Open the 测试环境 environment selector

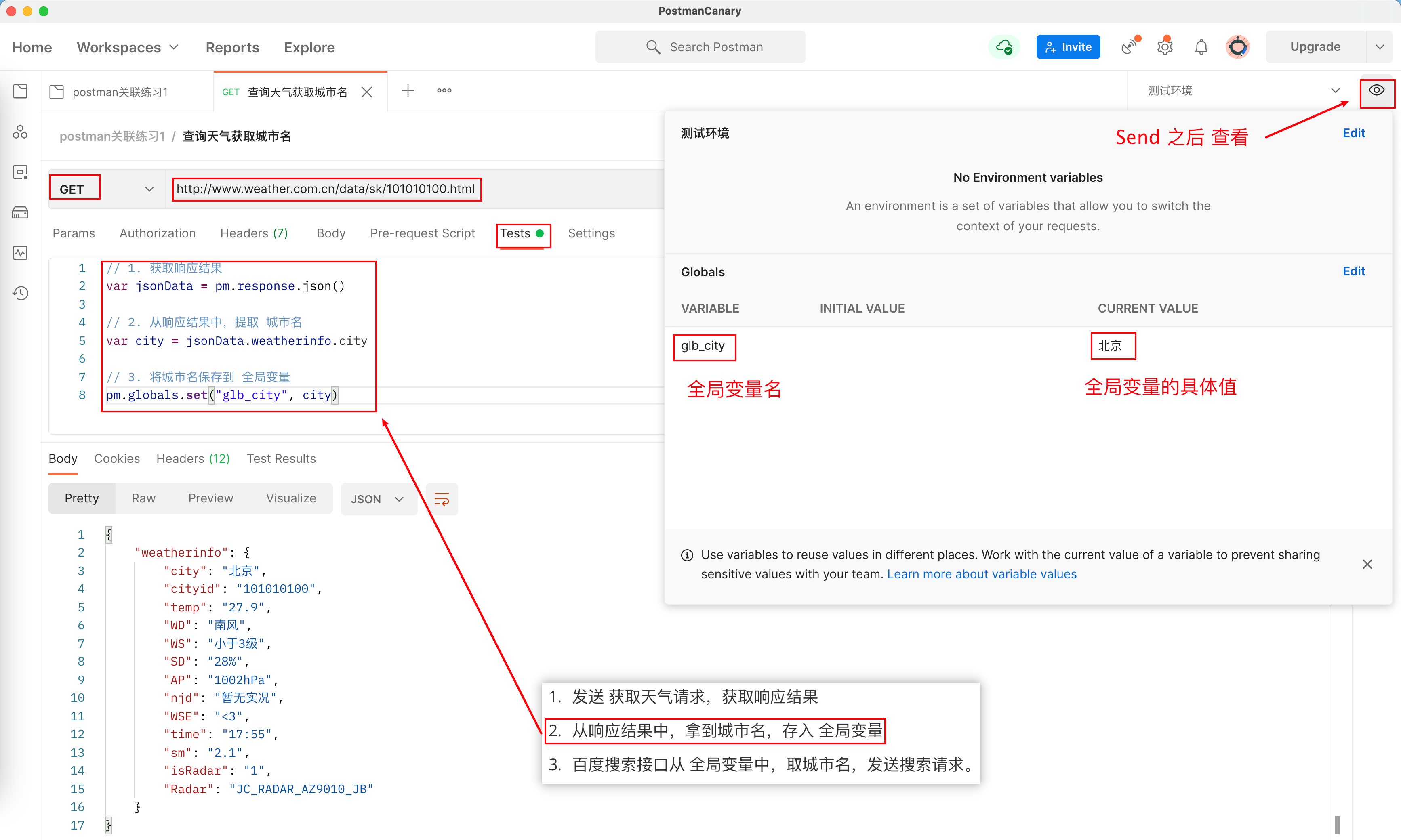(1243, 90)
